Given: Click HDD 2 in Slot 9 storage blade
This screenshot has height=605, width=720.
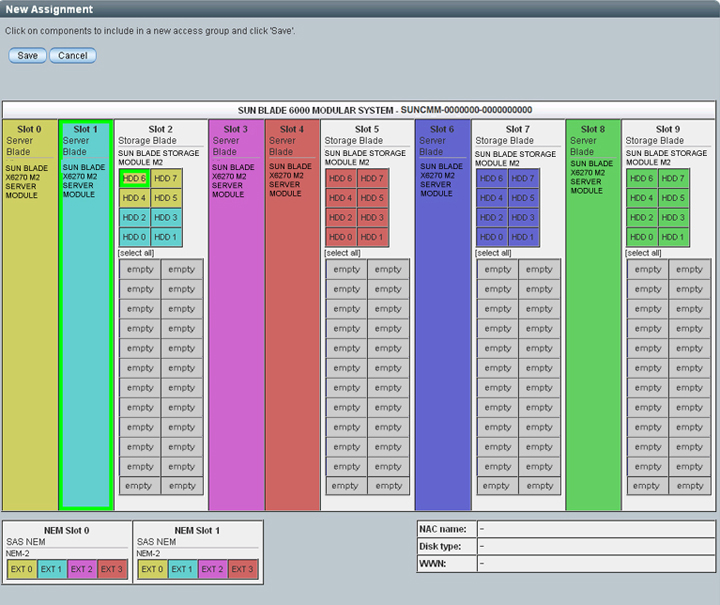Looking at the screenshot, I should pyautogui.click(x=641, y=218).
